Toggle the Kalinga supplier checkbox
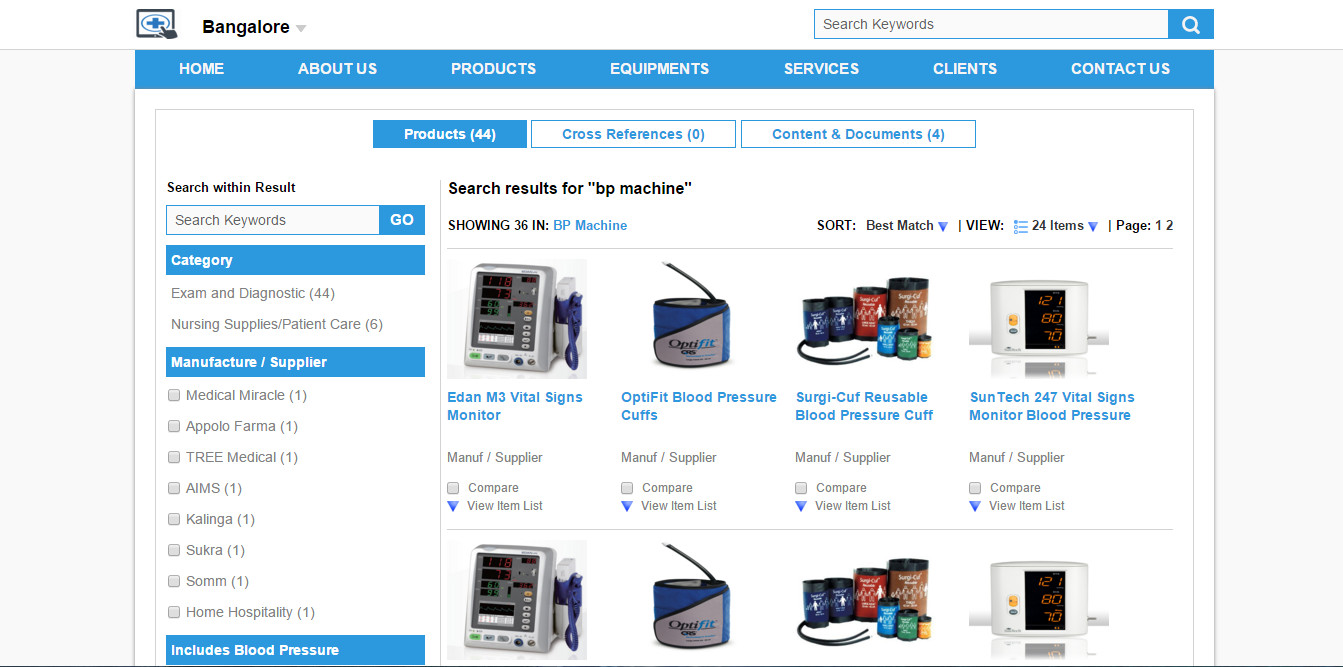The height and width of the screenshot is (667, 1343). click(x=174, y=519)
